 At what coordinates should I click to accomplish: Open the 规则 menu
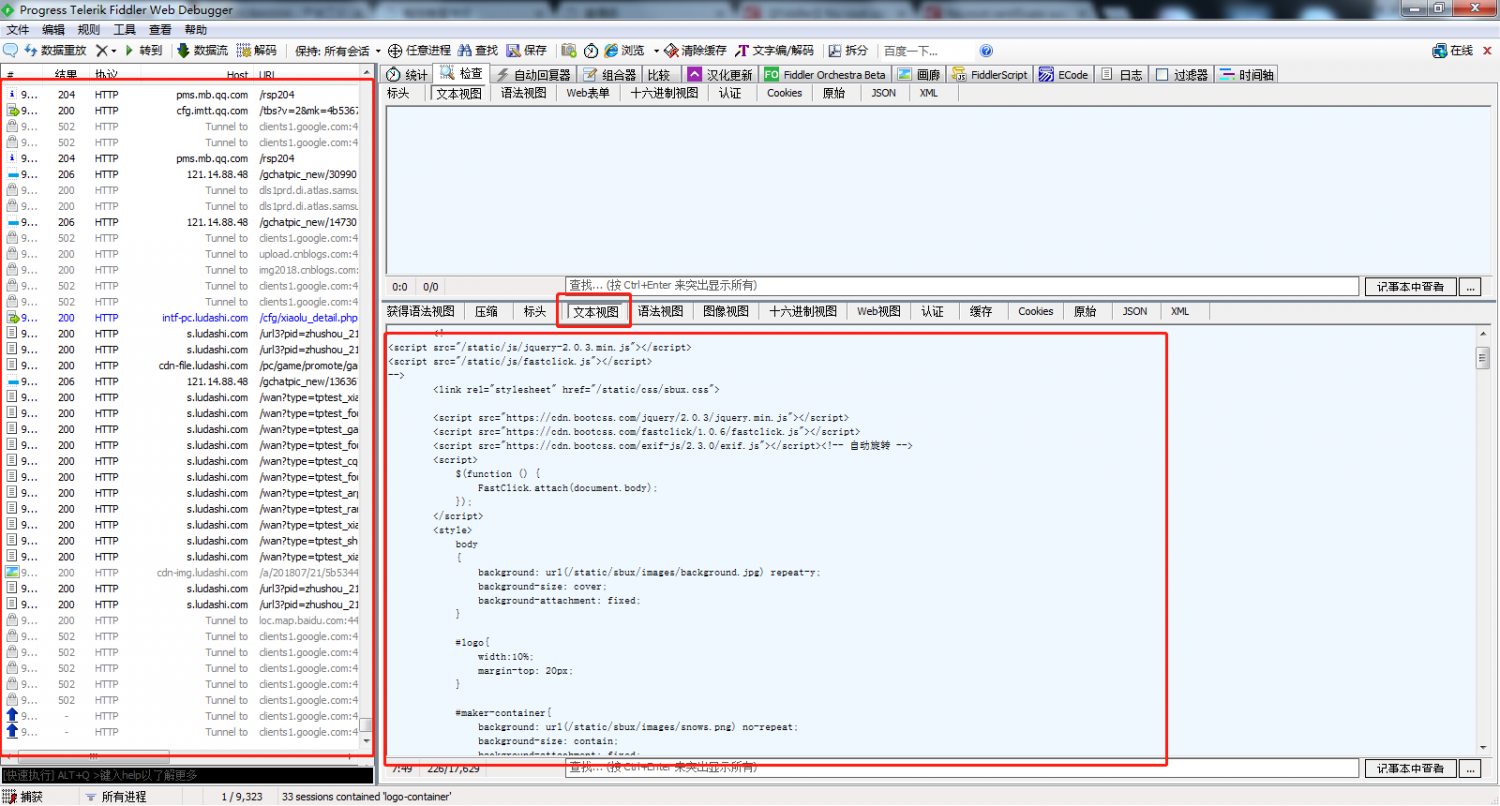point(89,30)
